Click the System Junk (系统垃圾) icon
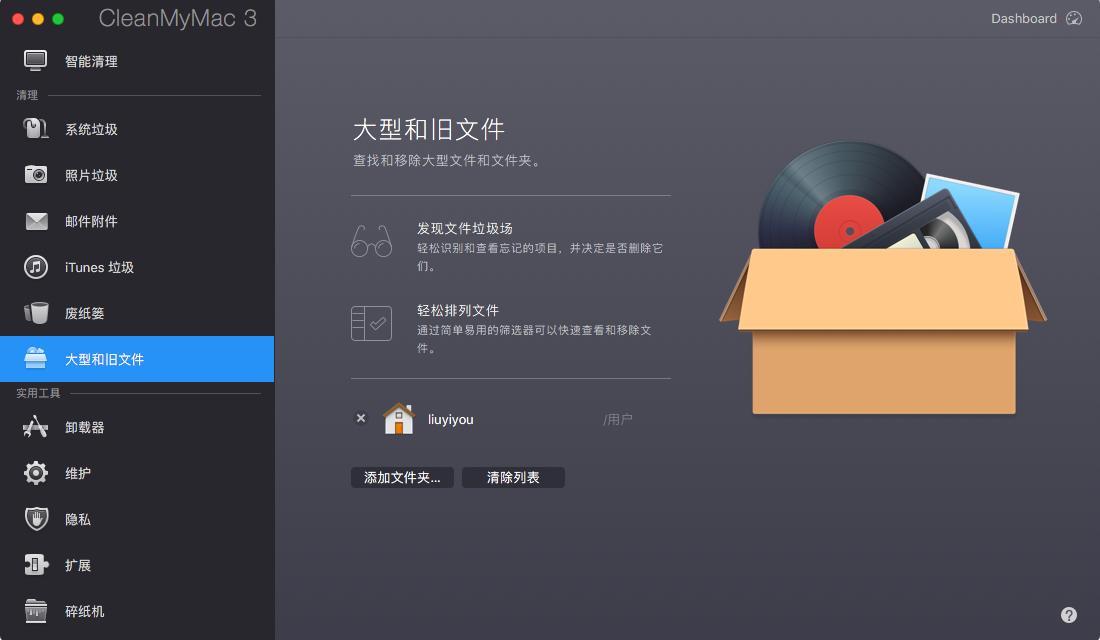This screenshot has height=640, width=1100. (x=35, y=129)
